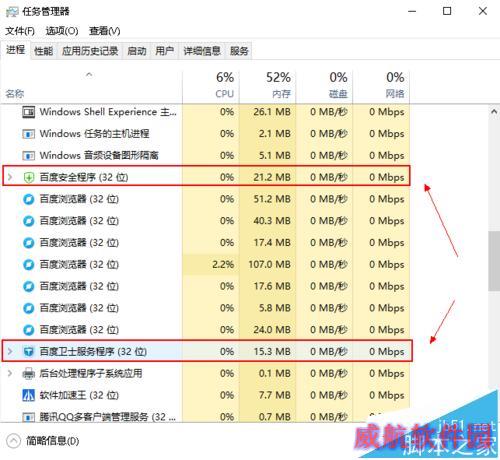Viewport: 500px width, 460px height.
Task: Expand the 百度卫士服务程序 process group
Action: tap(10, 351)
